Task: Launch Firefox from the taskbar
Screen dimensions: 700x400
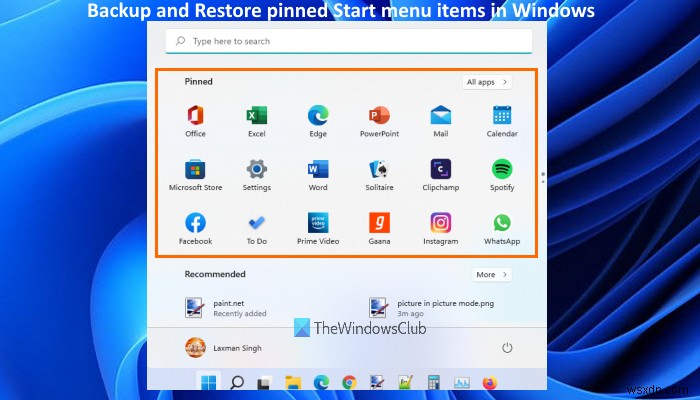Action: [490, 382]
